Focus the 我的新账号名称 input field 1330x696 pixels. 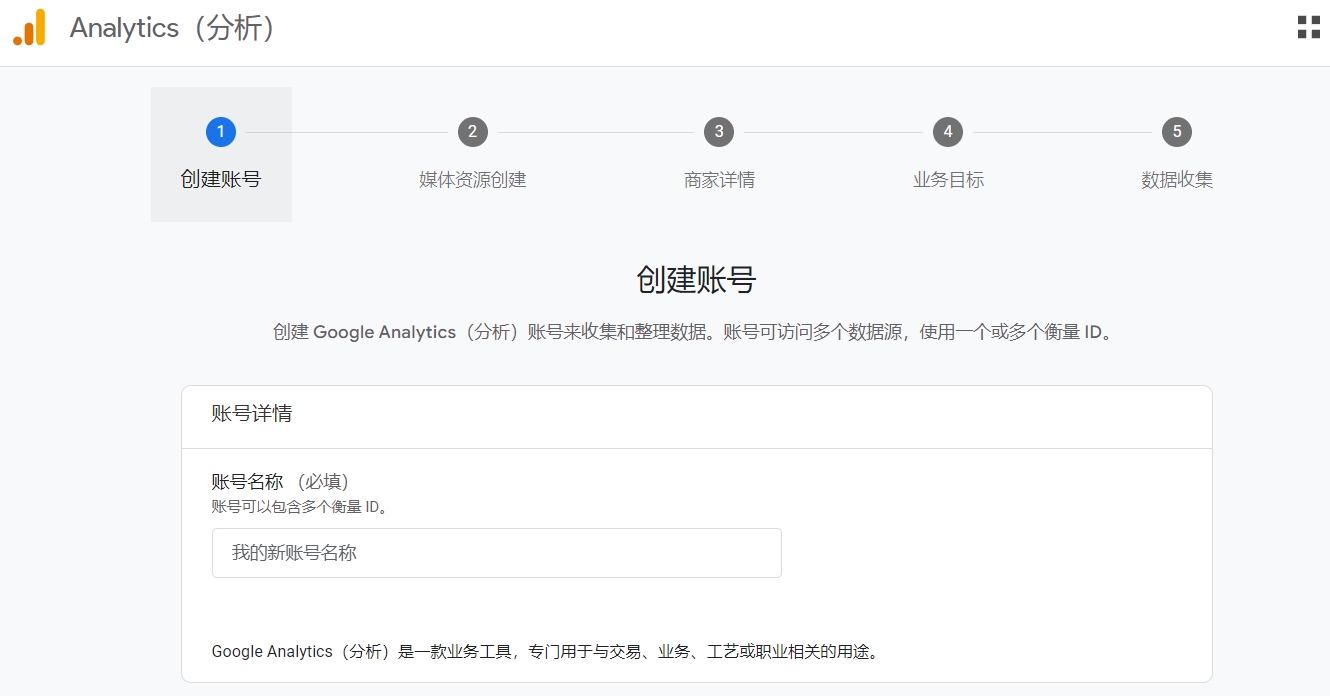[x=496, y=553]
